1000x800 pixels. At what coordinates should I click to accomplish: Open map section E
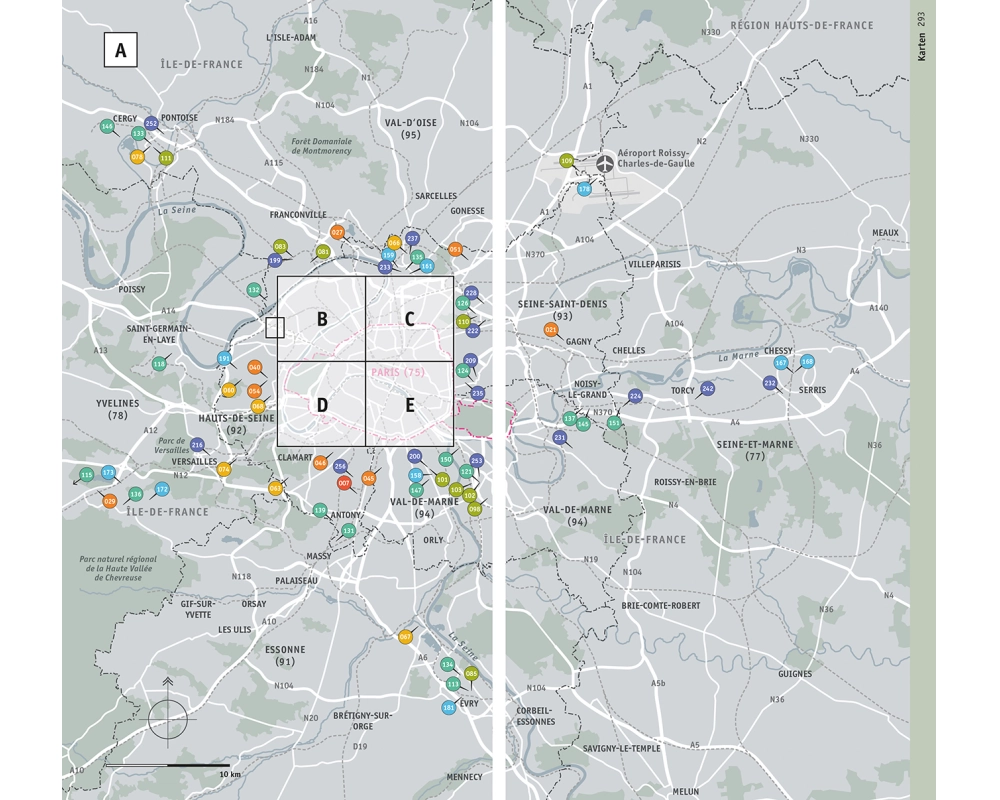click(x=409, y=404)
